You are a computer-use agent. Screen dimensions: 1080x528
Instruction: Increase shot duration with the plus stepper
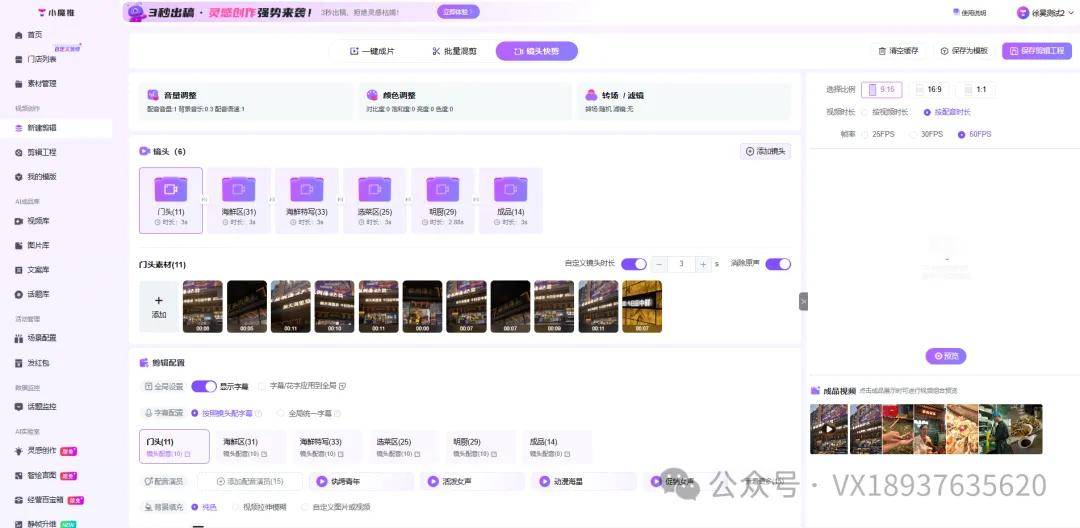point(704,264)
